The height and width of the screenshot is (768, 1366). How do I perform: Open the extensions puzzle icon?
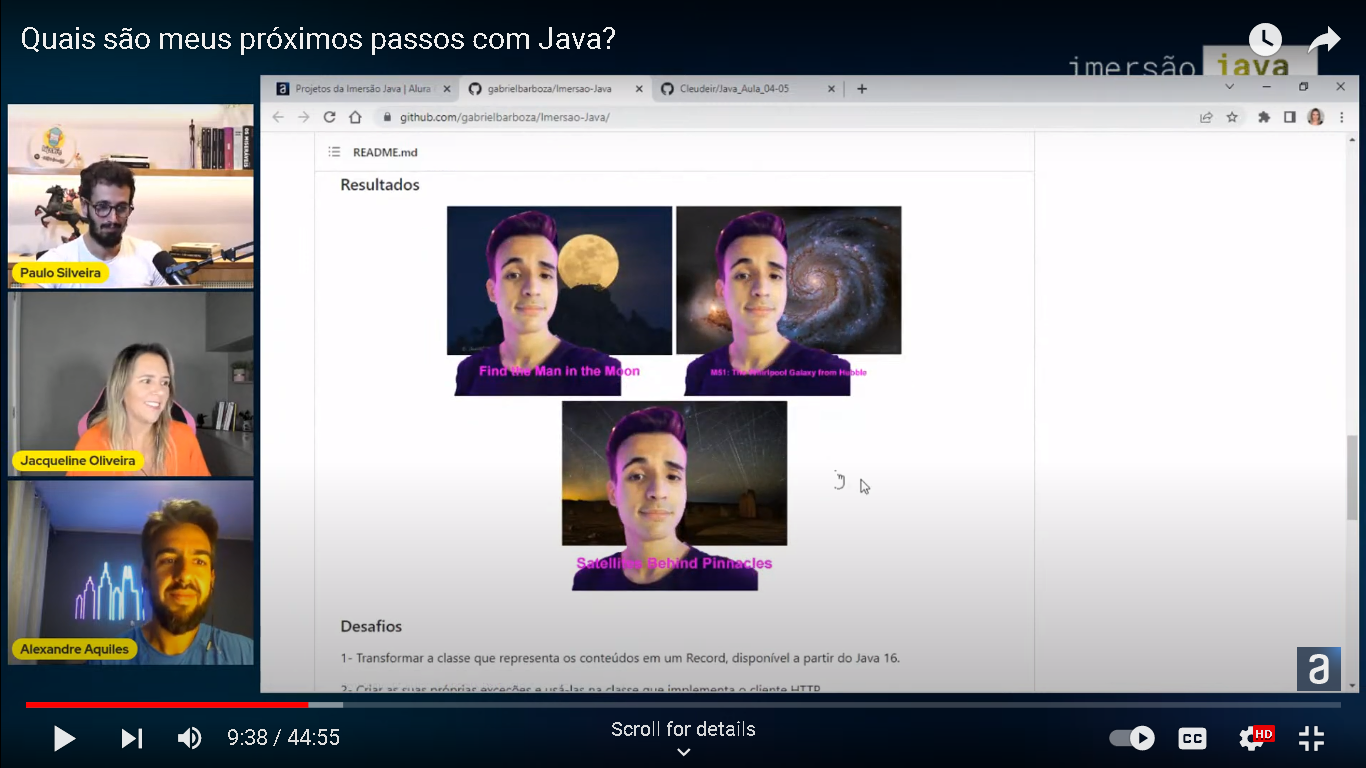point(1264,117)
